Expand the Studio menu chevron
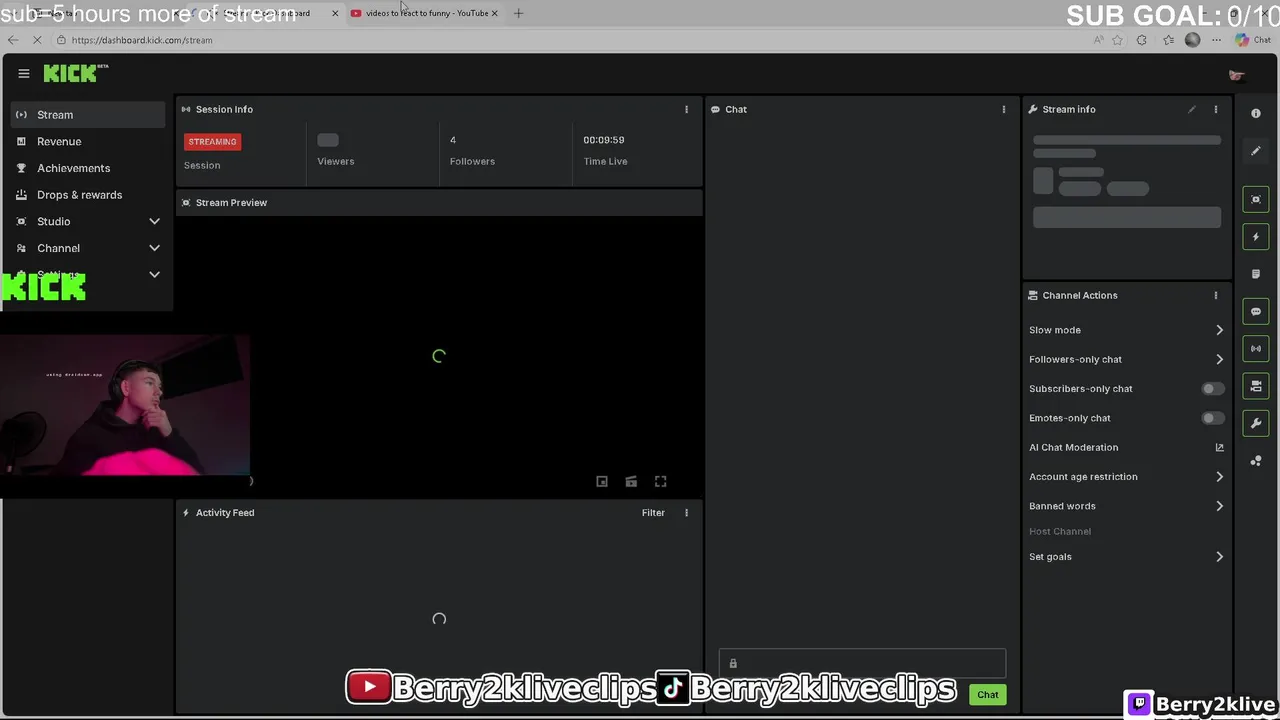Image resolution: width=1280 pixels, height=720 pixels. click(154, 221)
